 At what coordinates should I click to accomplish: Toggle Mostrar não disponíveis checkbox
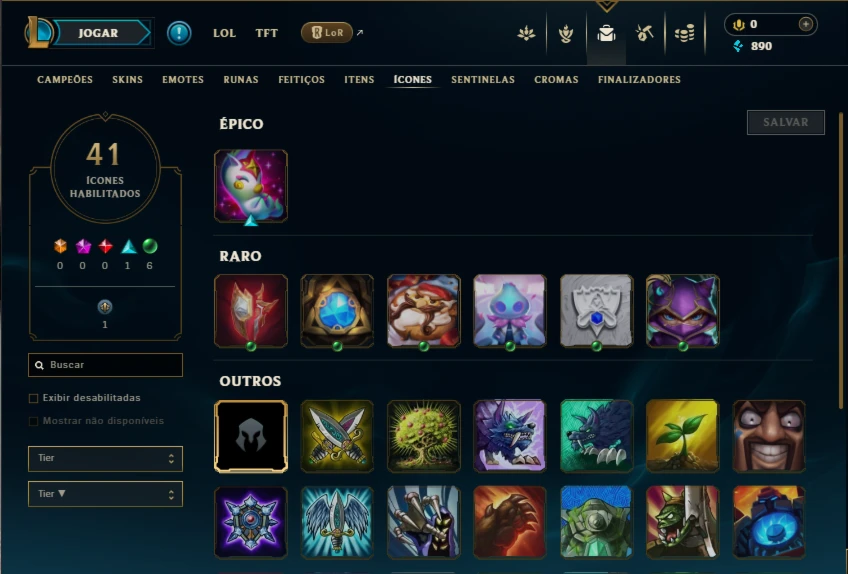(34, 421)
